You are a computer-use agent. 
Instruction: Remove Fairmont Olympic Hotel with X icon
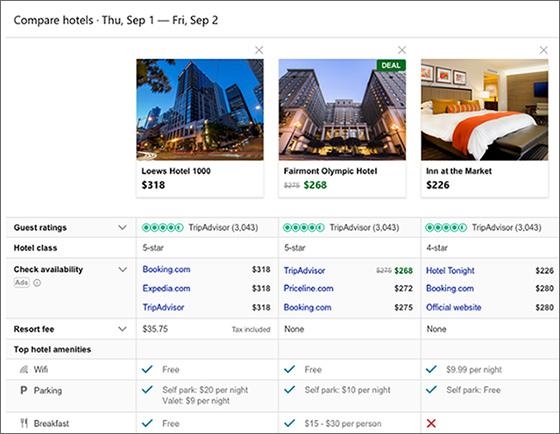tap(402, 50)
